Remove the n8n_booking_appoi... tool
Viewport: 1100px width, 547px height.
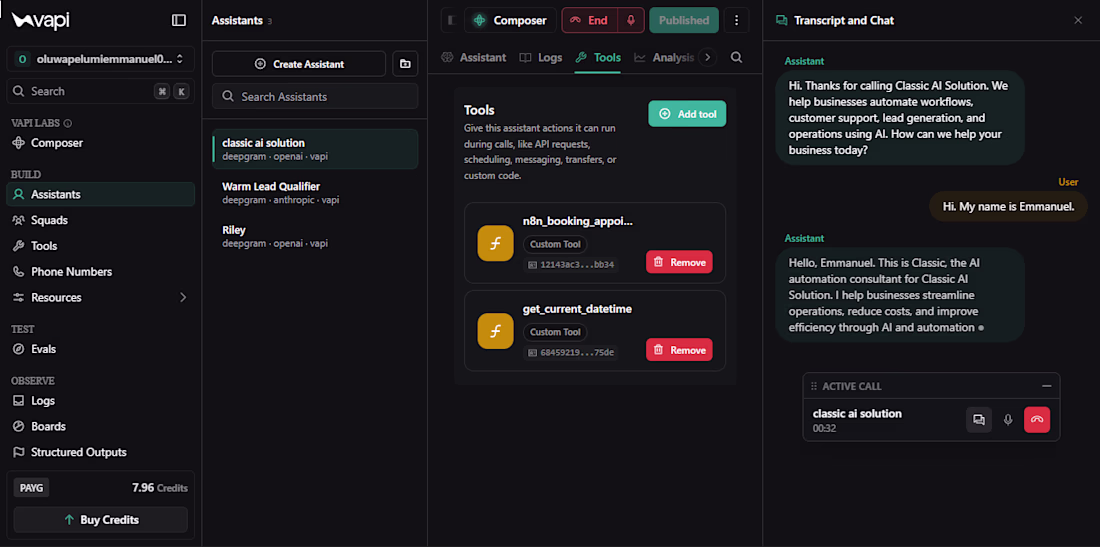(679, 262)
